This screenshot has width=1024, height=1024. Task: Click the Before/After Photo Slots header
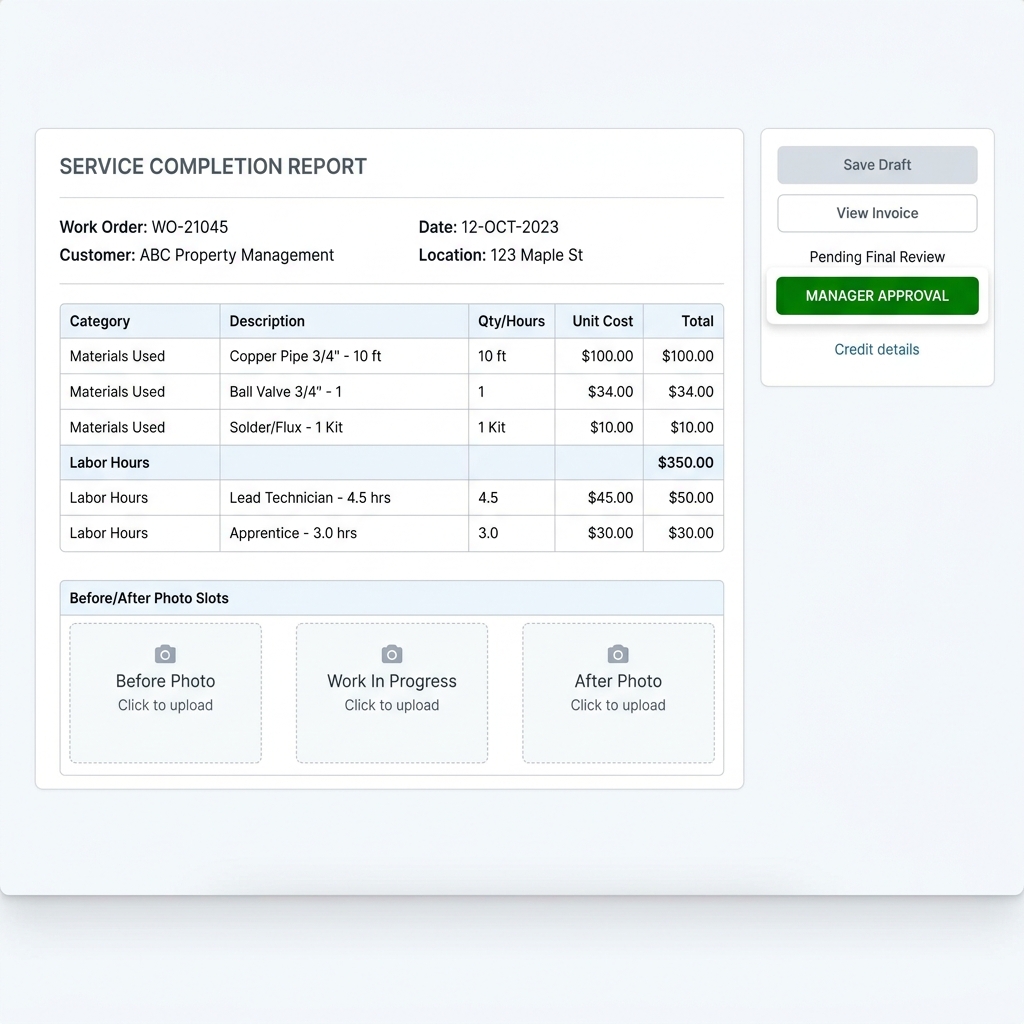click(149, 598)
